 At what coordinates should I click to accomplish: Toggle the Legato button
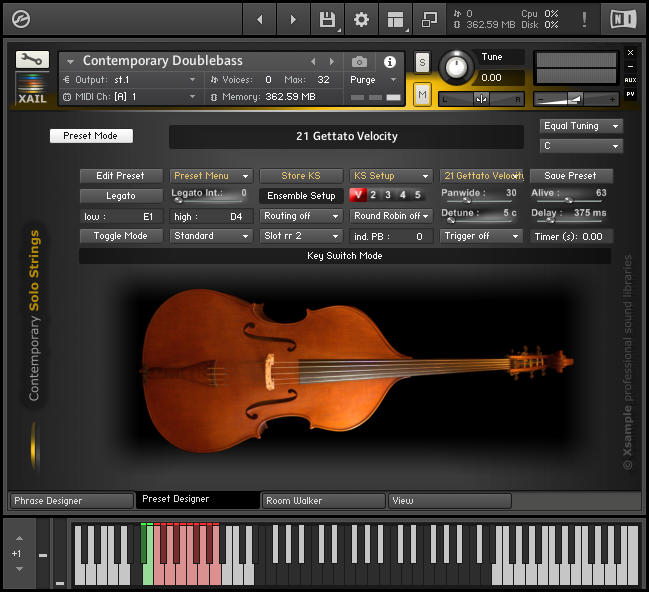tap(121, 196)
